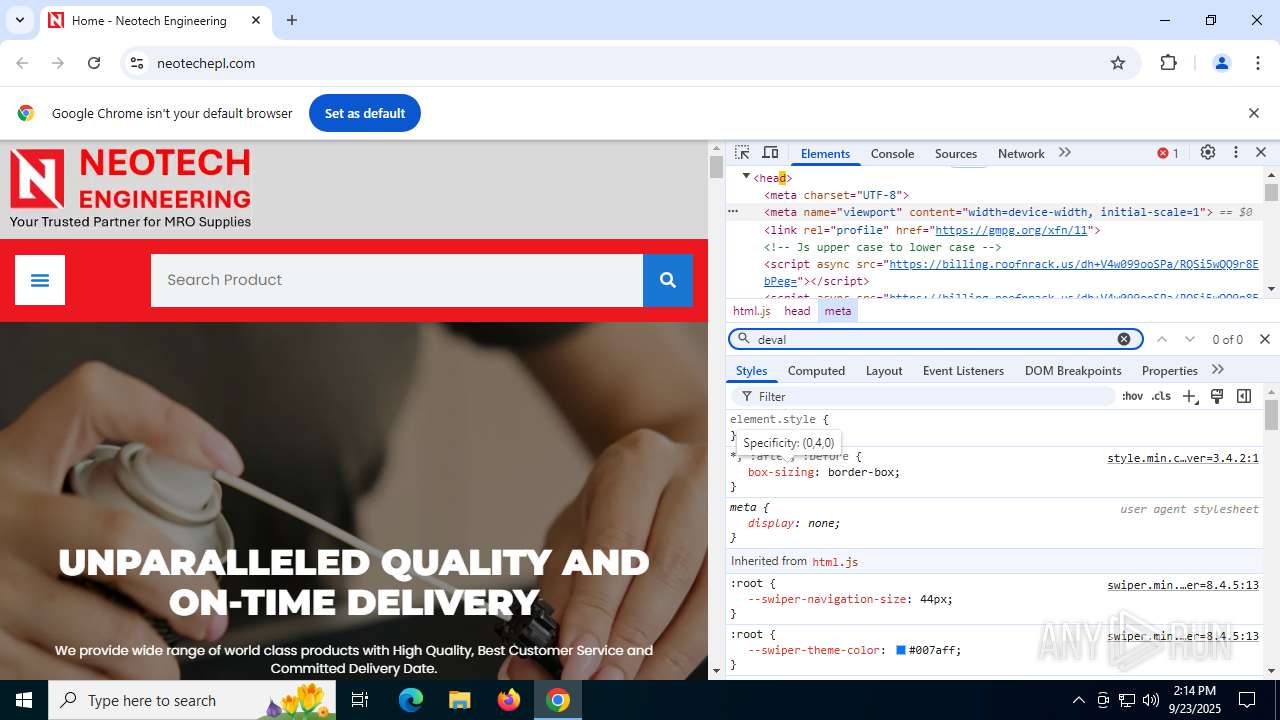
Task: Click the html.js inherited-from link
Action: (835, 562)
